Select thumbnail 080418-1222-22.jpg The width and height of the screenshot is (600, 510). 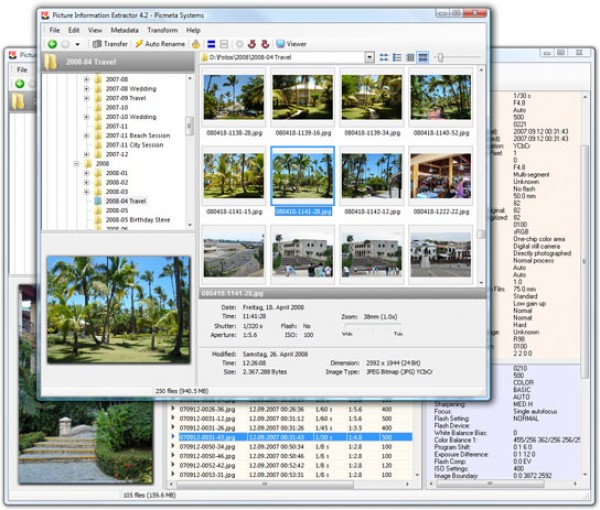440,178
